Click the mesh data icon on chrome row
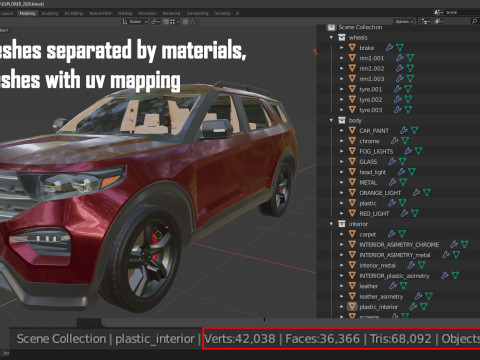 (405, 141)
